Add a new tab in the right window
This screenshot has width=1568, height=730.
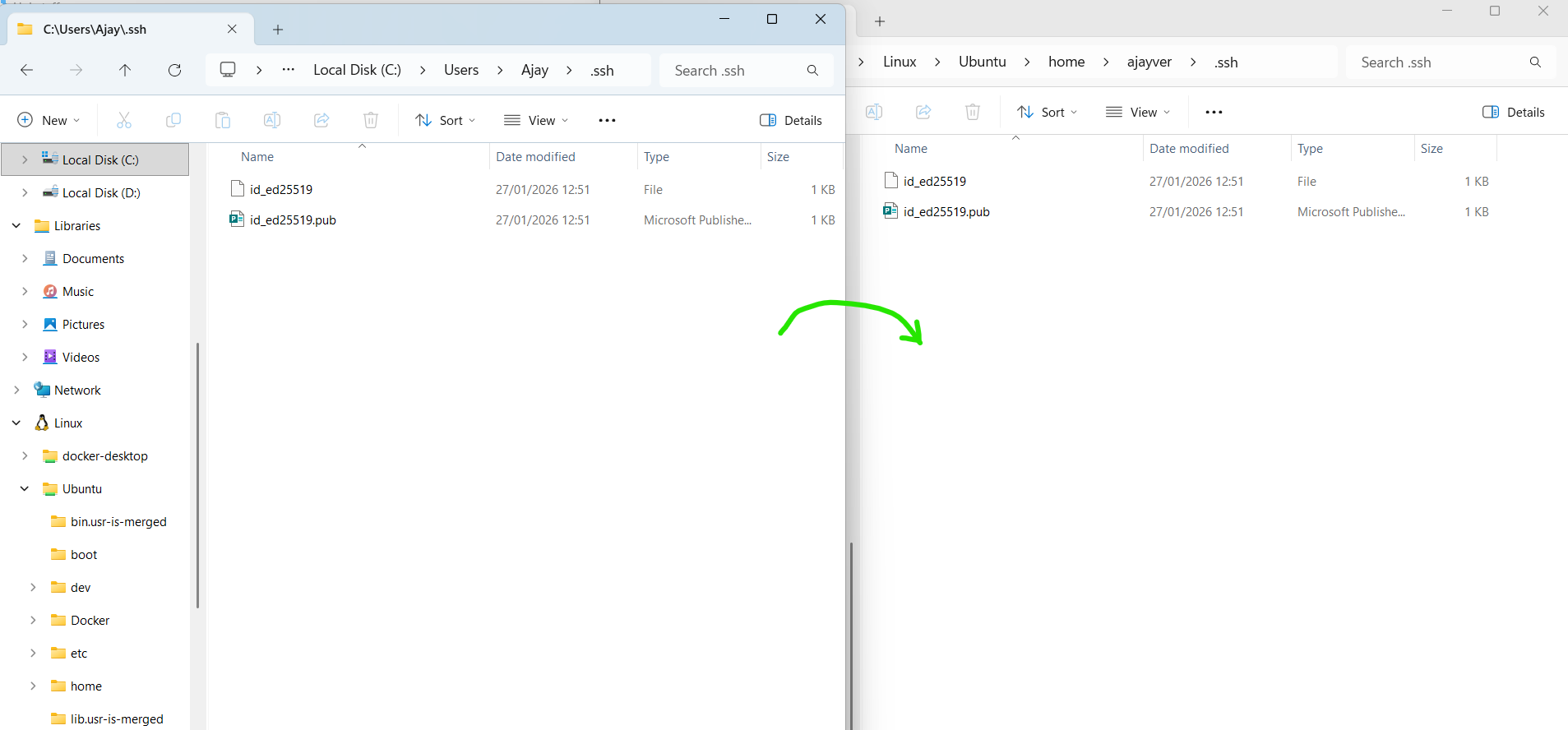pyautogui.click(x=880, y=21)
